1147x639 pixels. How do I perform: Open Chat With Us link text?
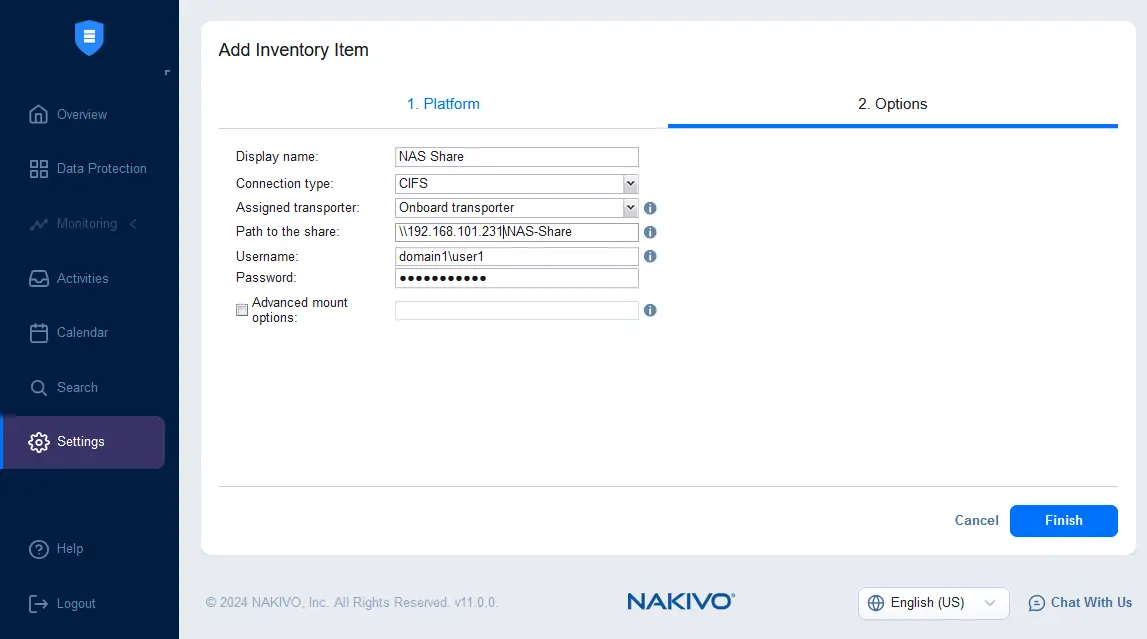[x=1091, y=602]
